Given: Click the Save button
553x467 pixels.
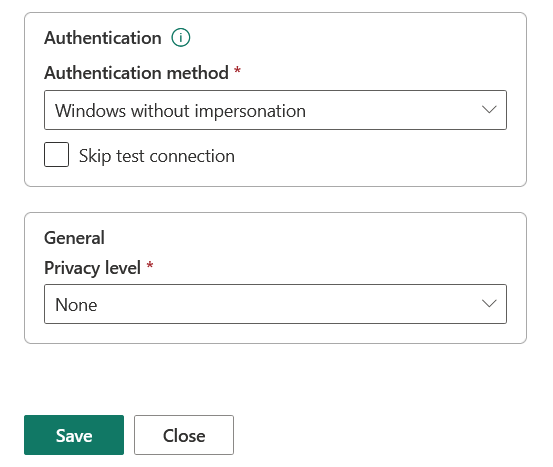Looking at the screenshot, I should click(74, 435).
